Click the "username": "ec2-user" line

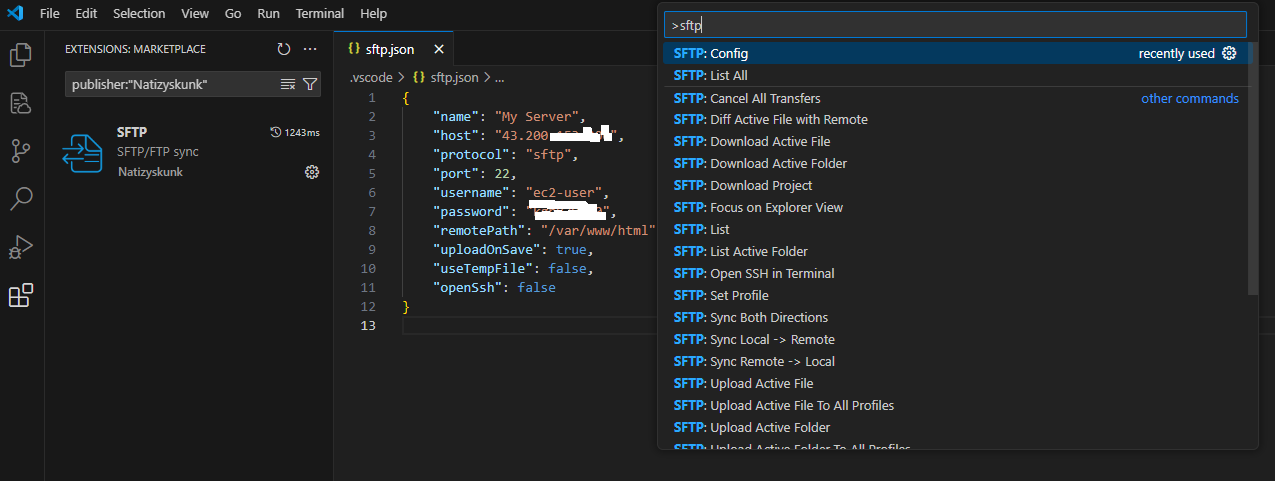(520, 192)
